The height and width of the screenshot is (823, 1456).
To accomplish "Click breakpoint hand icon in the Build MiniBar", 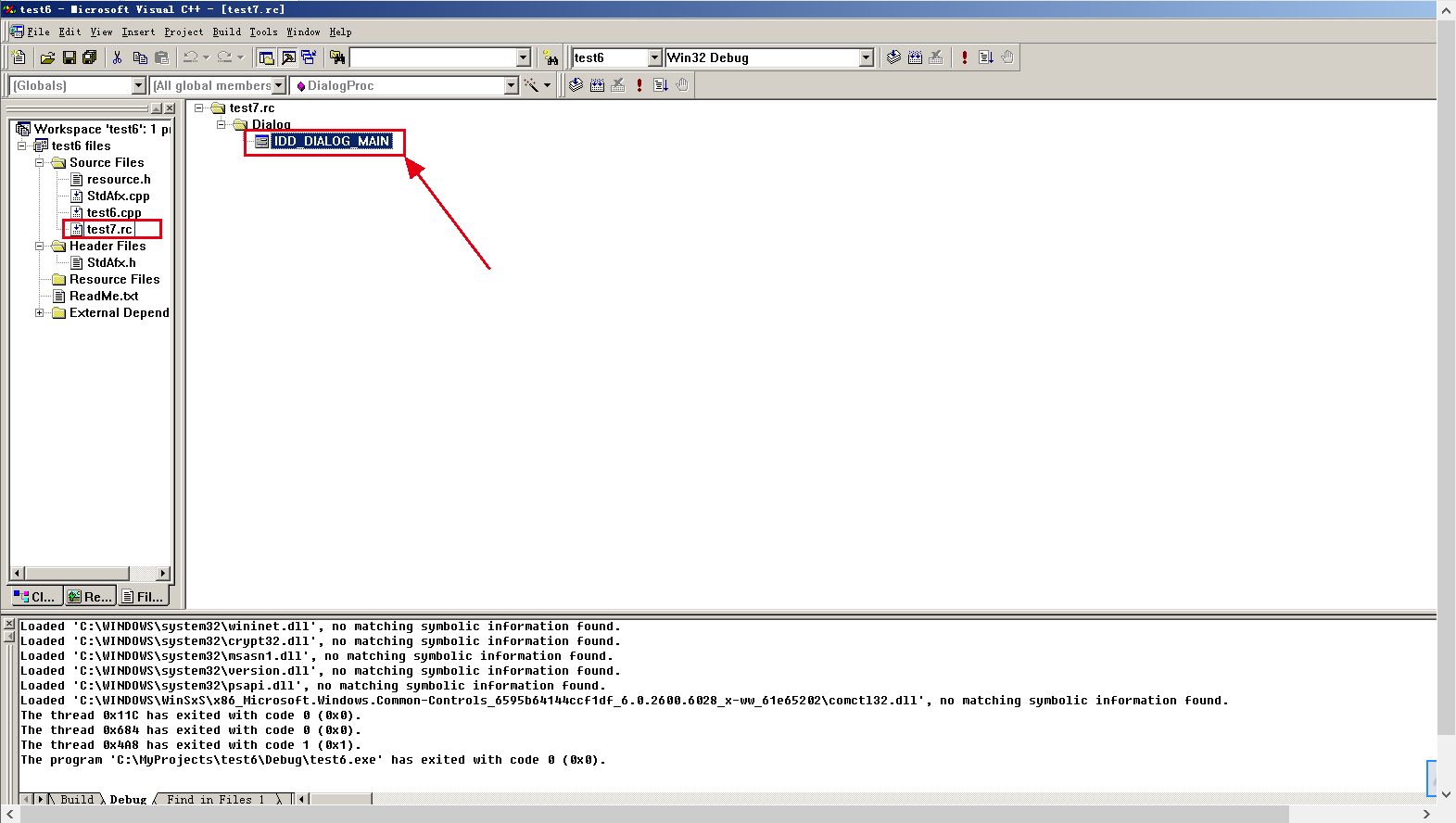I will coord(682,85).
